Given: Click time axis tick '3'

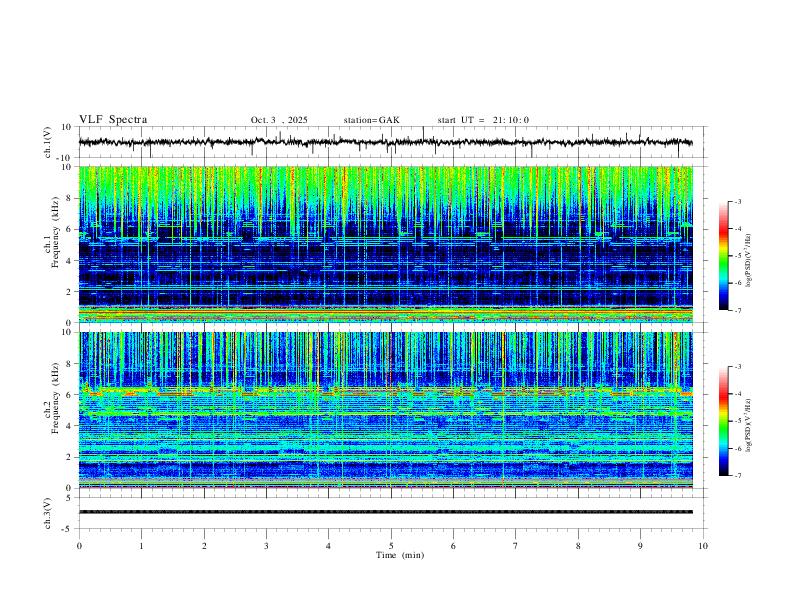Looking at the screenshot, I should [x=266, y=546].
